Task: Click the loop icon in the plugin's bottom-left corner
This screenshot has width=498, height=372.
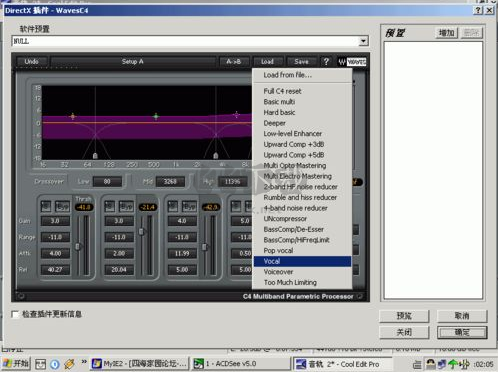Action: coord(21,296)
